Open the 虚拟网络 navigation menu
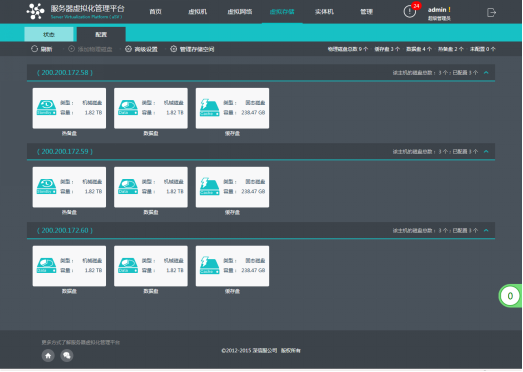 tap(239, 12)
